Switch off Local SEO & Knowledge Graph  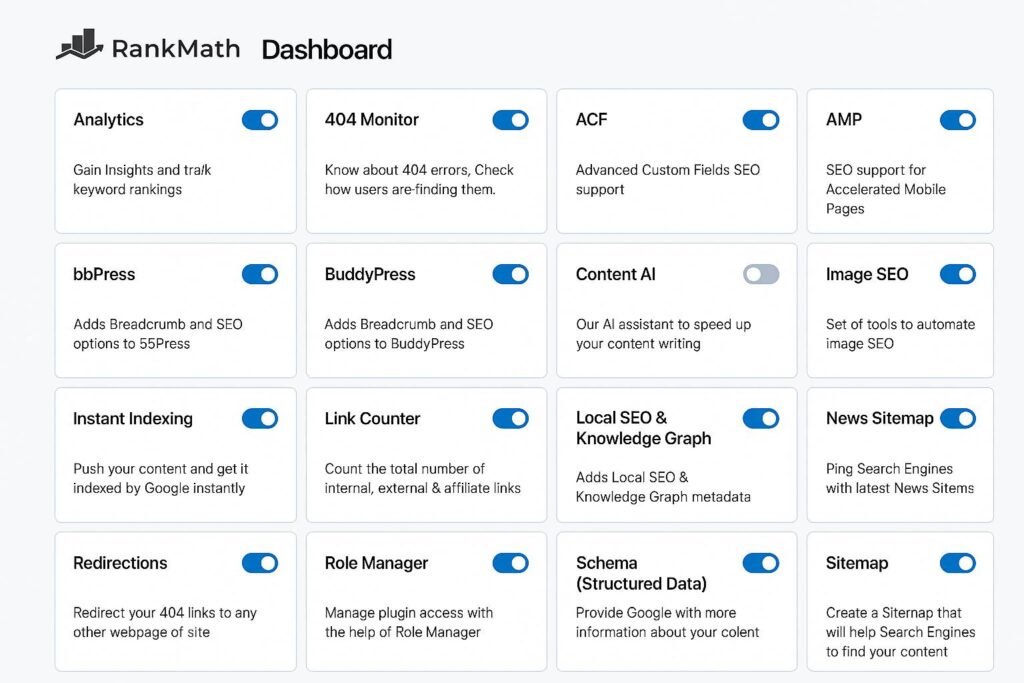pyautogui.click(x=760, y=418)
